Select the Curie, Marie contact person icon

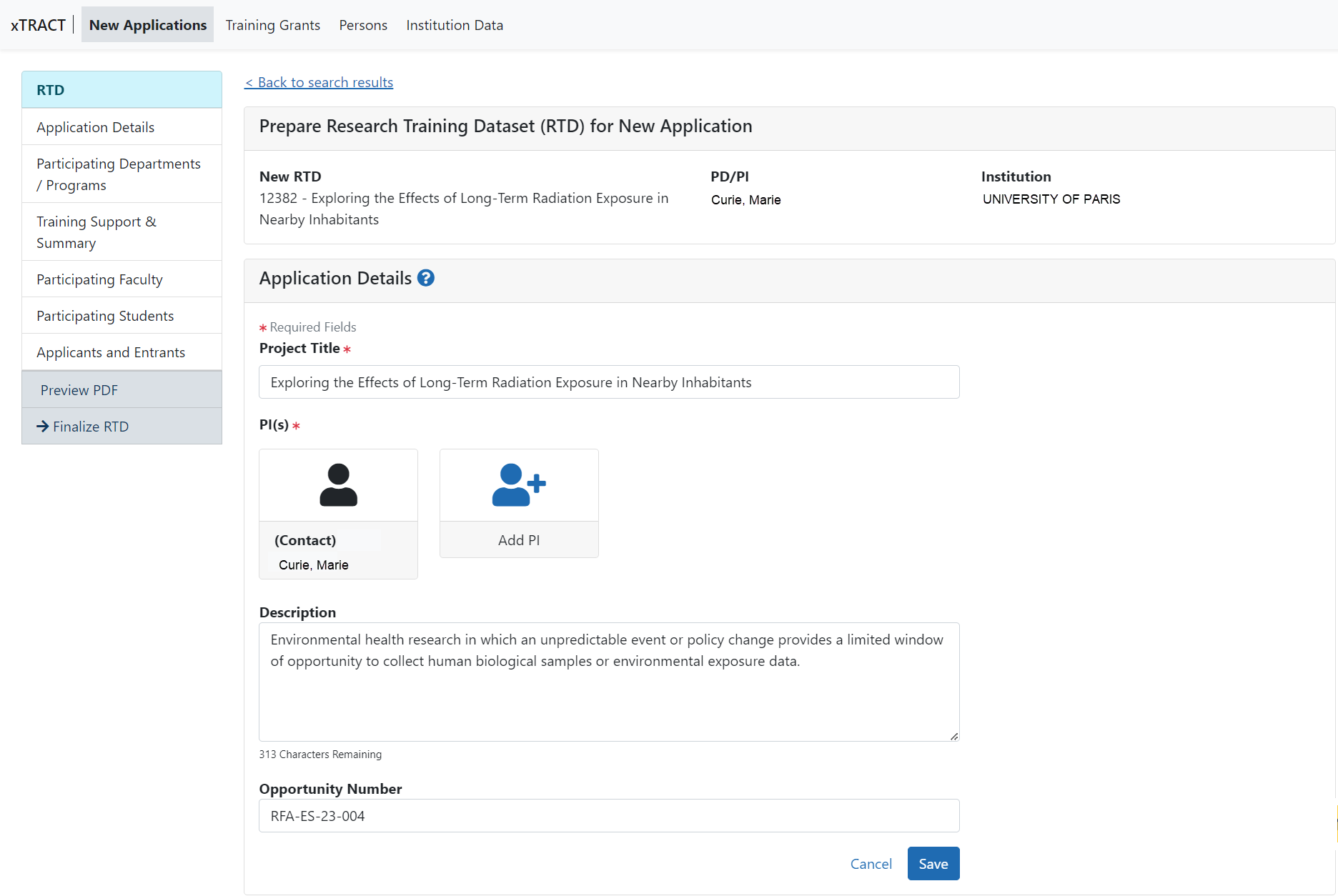(338, 484)
